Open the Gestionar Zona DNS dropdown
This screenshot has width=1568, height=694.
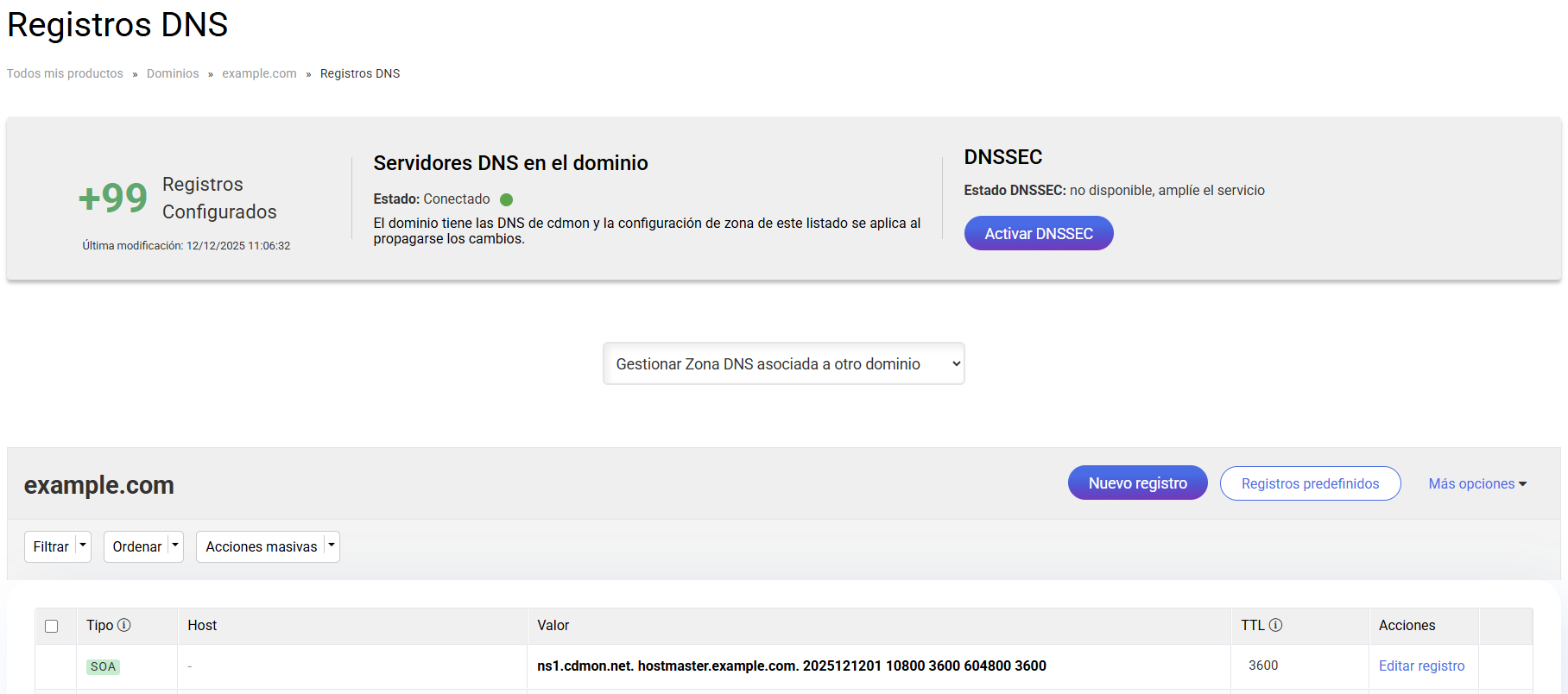point(783,363)
